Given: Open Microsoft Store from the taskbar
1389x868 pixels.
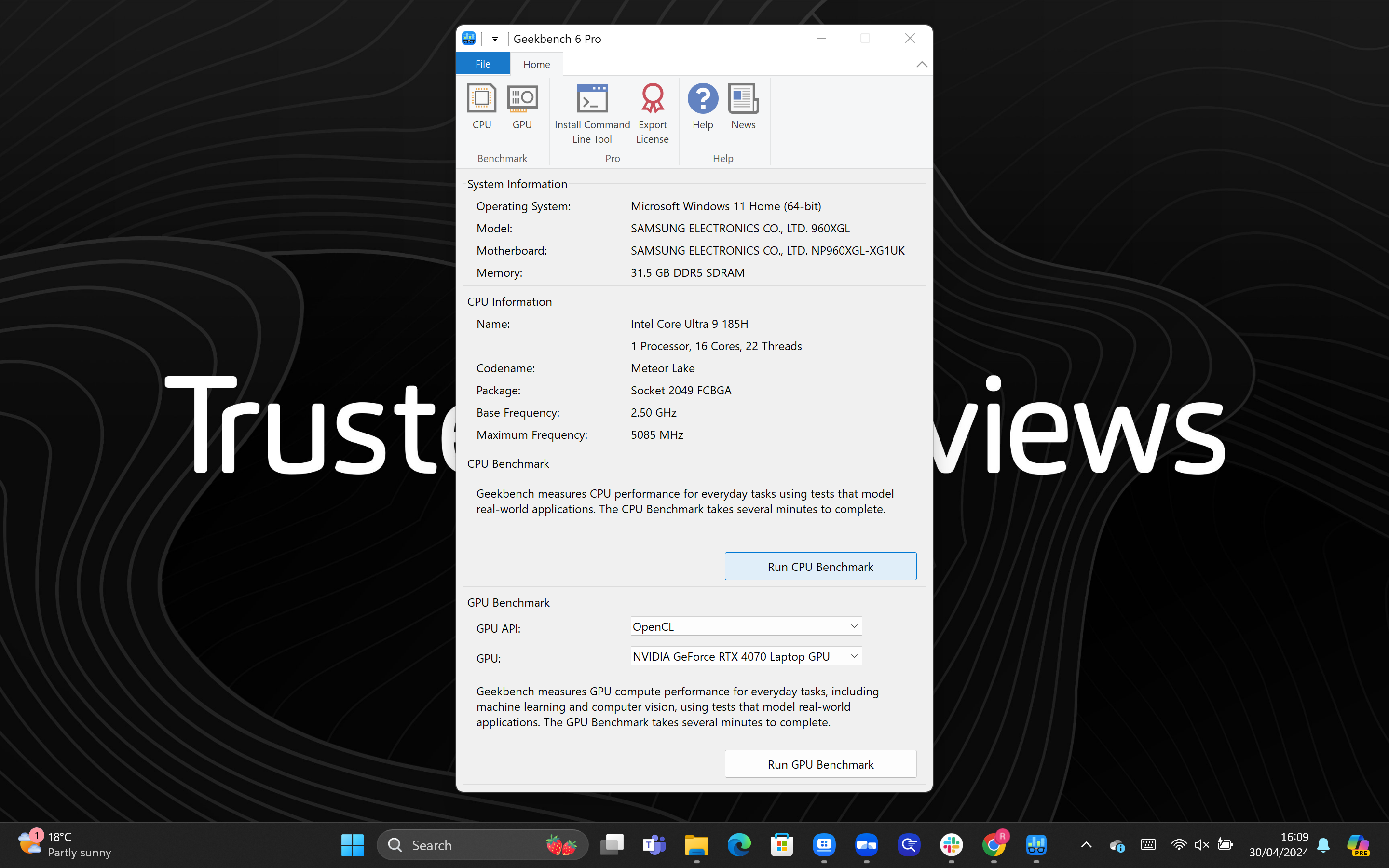Looking at the screenshot, I should point(782,845).
